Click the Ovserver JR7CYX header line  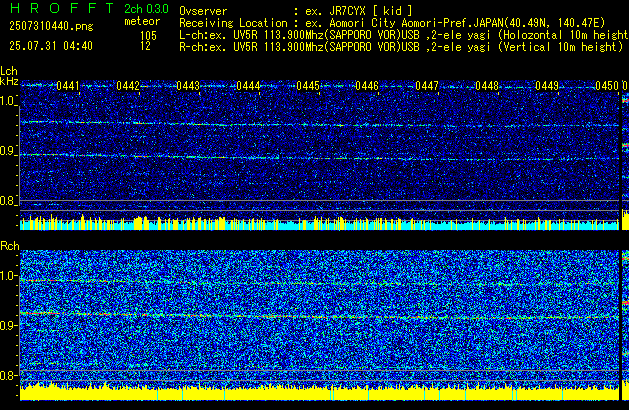[296, 11]
